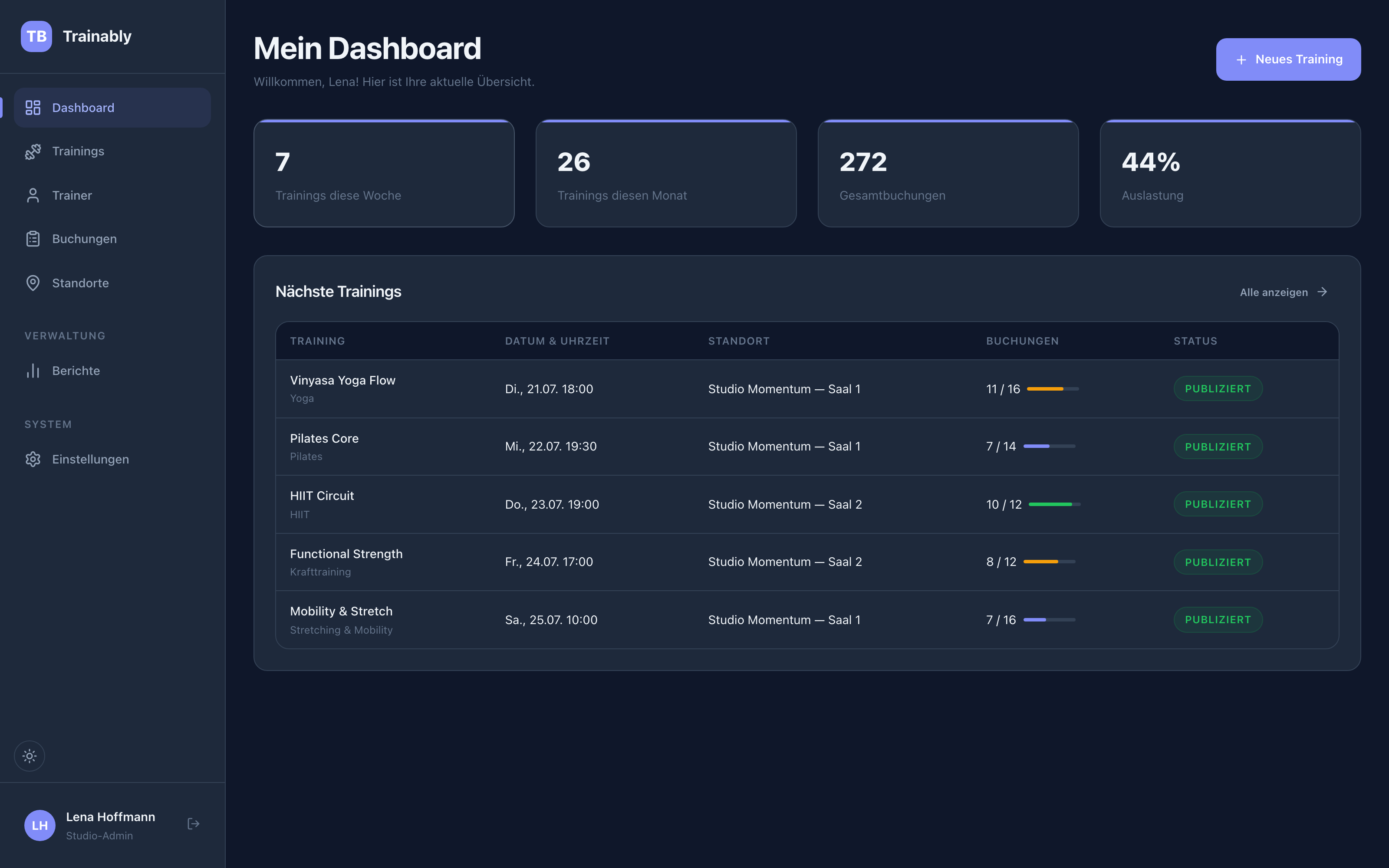Click the date Fr., 24.07. 17:00
This screenshot has width=1389, height=868.
tap(549, 562)
